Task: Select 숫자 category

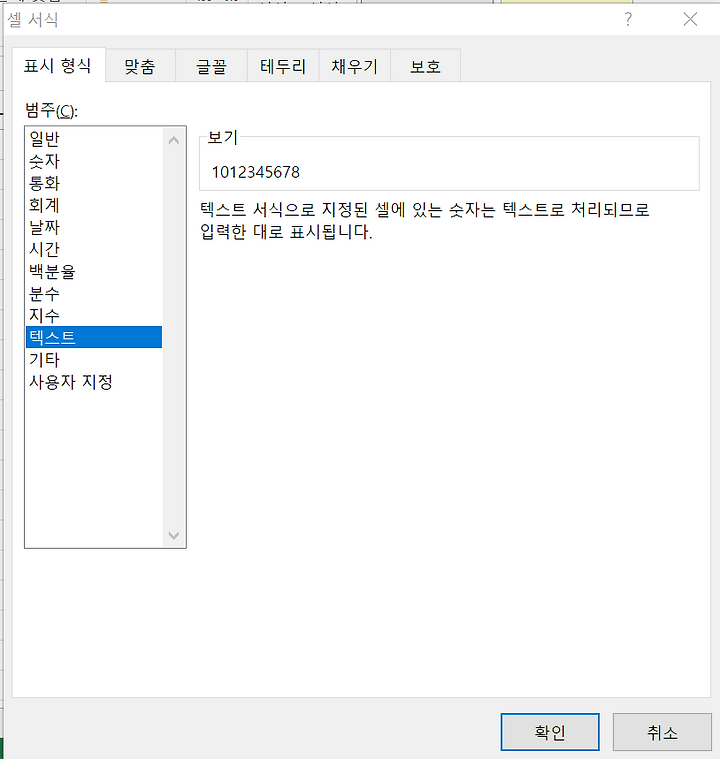Action: pyautogui.click(x=94, y=161)
